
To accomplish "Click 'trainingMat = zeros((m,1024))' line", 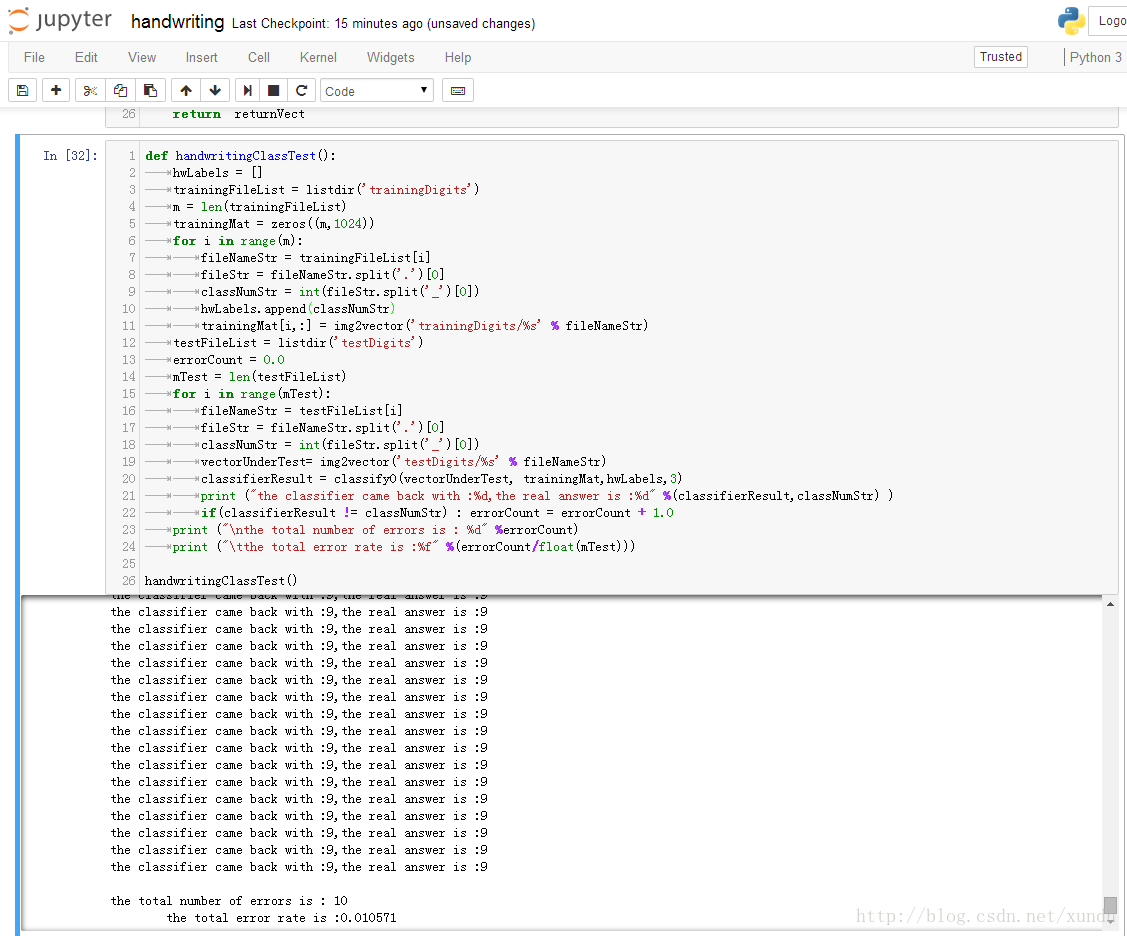I will click(274, 224).
